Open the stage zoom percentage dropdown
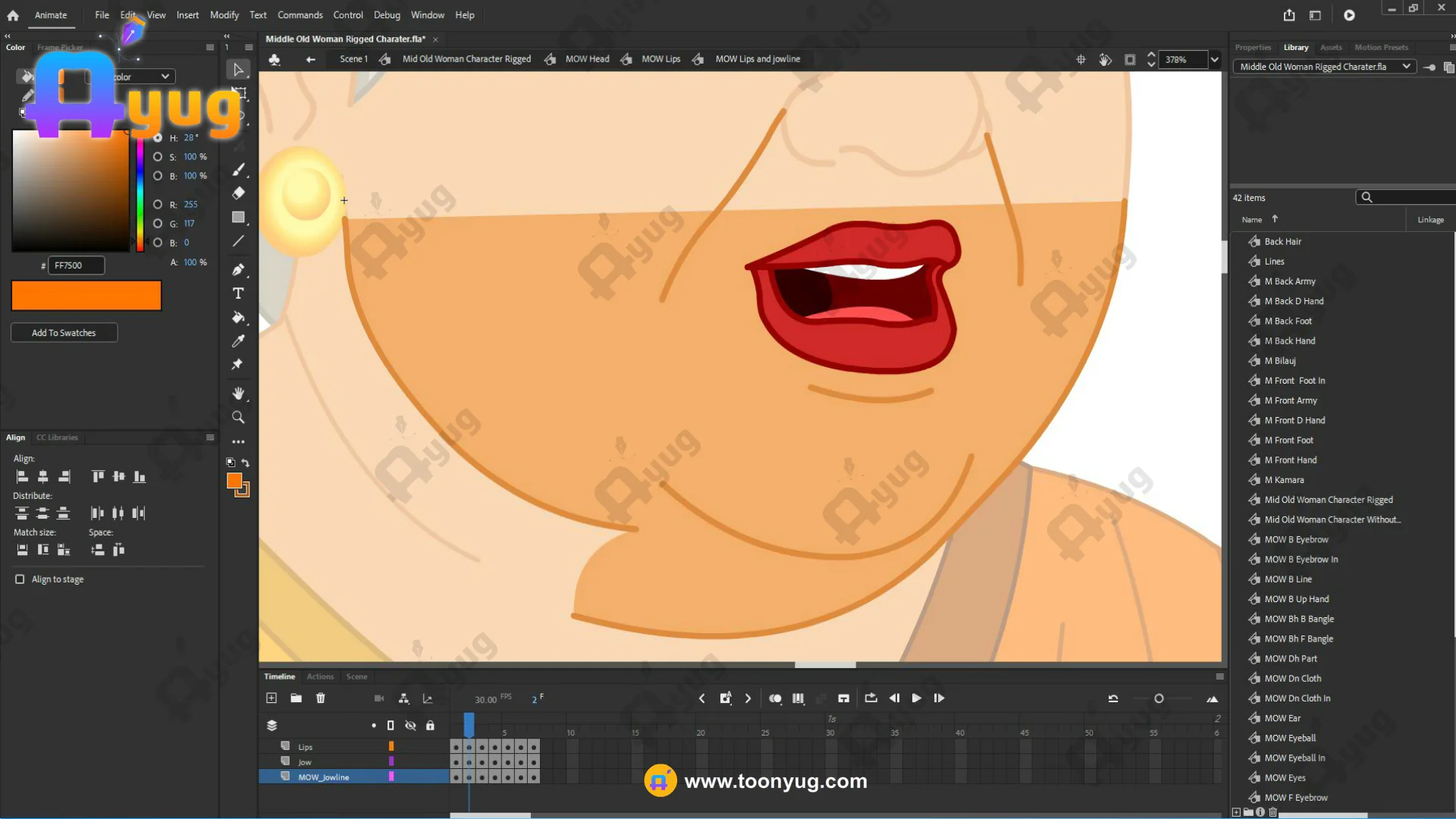The width and height of the screenshot is (1456, 819). [x=1215, y=59]
